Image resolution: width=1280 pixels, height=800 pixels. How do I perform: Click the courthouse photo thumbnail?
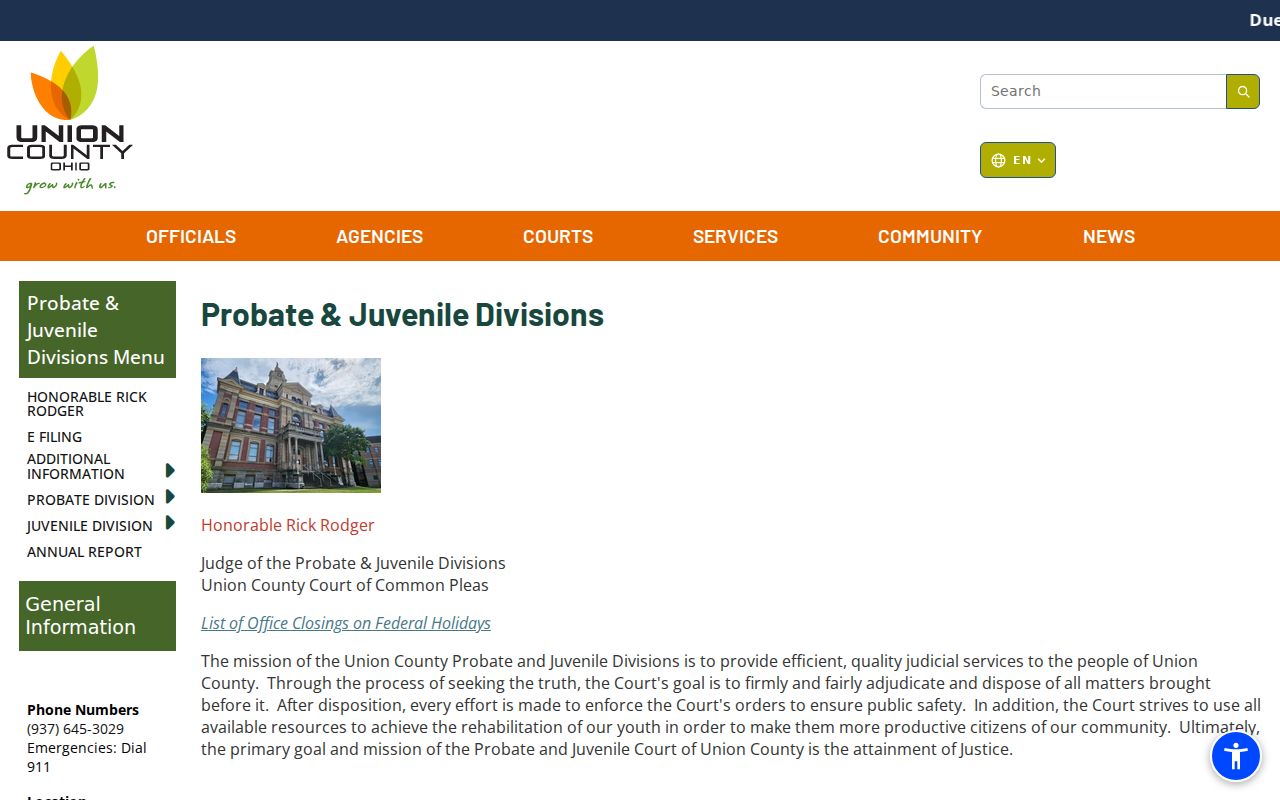pos(291,425)
